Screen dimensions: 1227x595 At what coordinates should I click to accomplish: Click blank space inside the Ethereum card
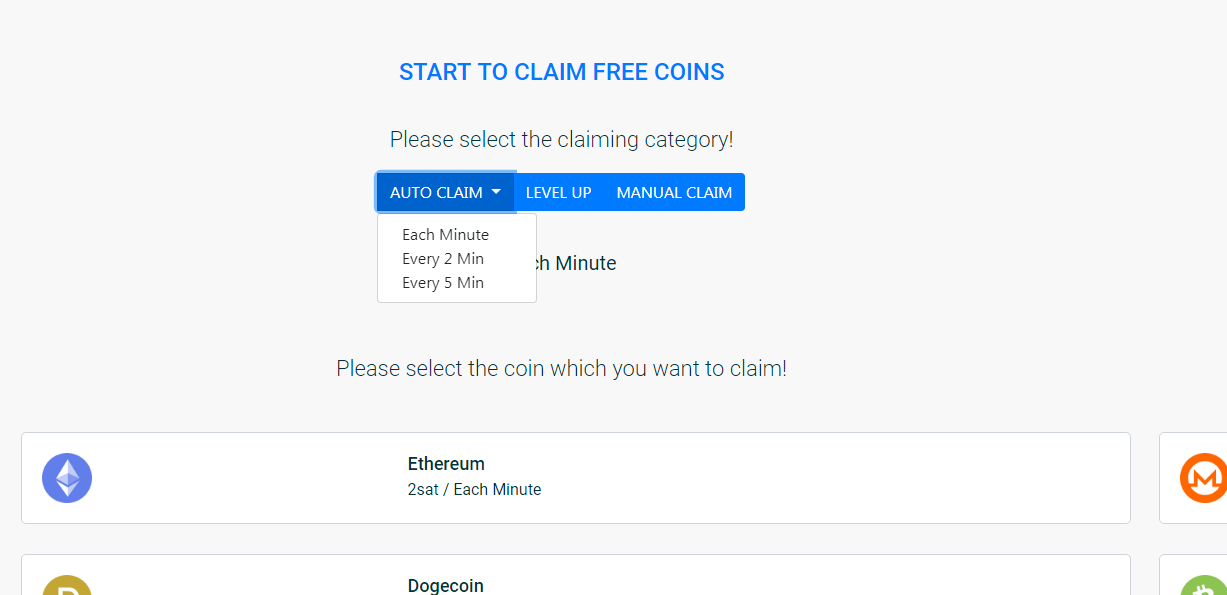click(800, 478)
